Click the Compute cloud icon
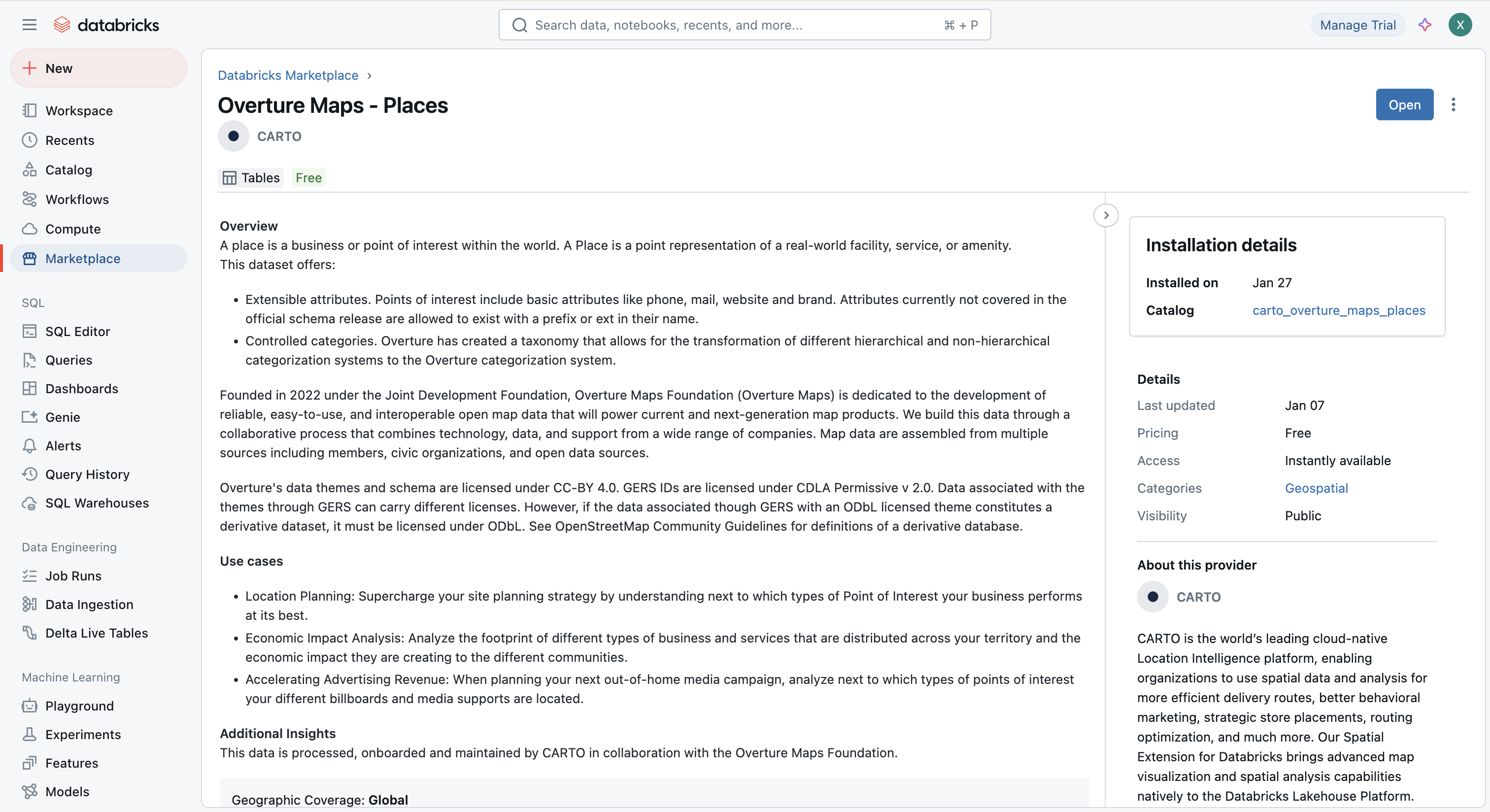This screenshot has height=812, width=1490. (x=30, y=229)
